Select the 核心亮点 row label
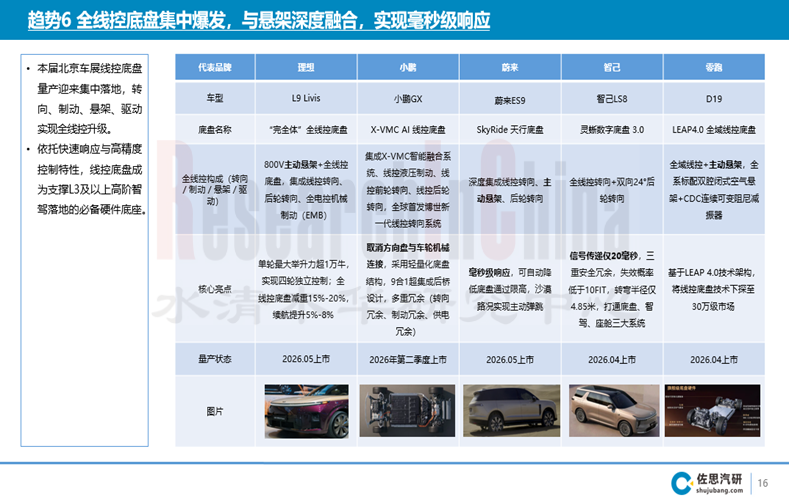789x500 pixels. click(215, 289)
